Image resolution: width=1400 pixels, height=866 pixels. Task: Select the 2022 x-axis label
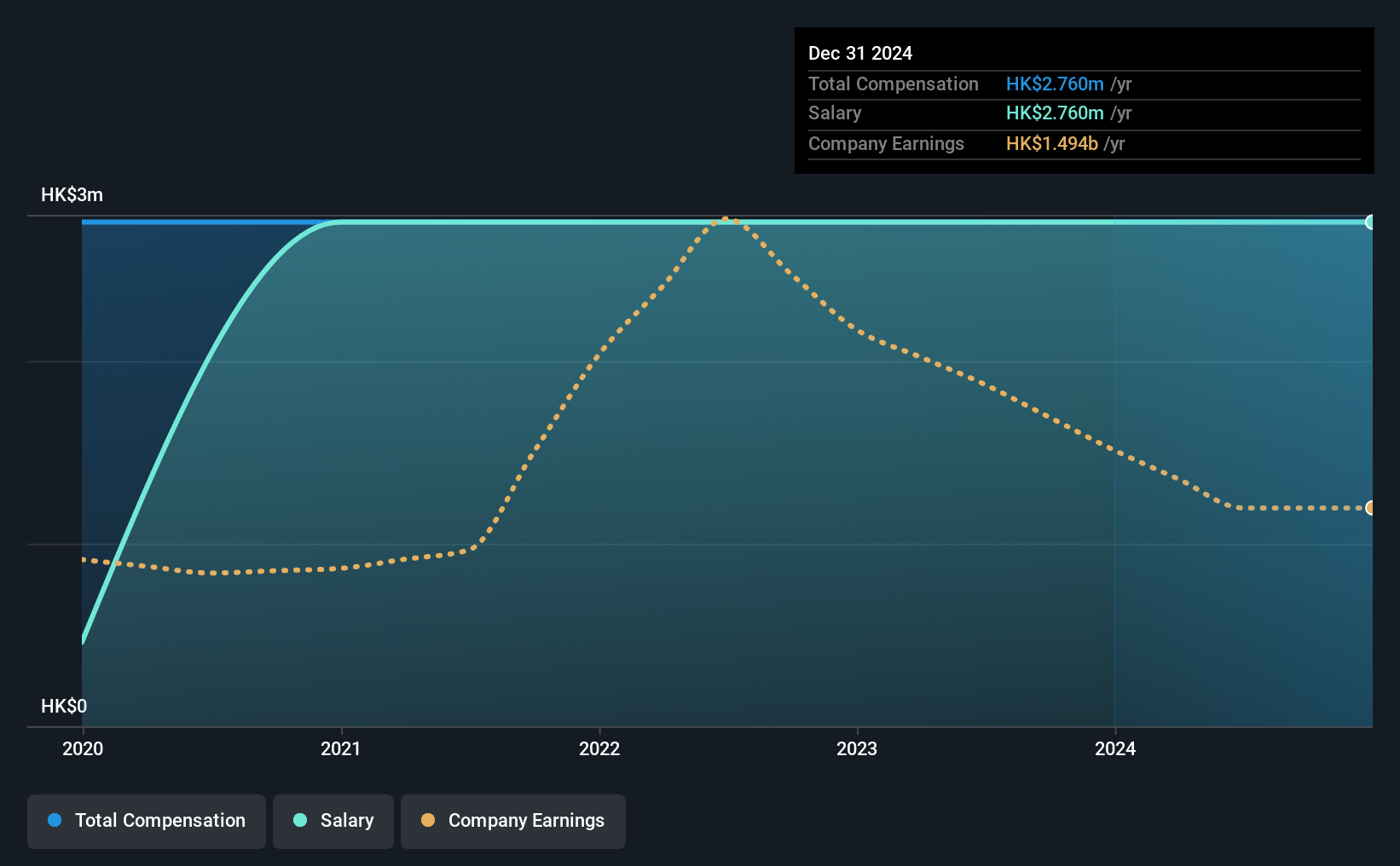[599, 748]
